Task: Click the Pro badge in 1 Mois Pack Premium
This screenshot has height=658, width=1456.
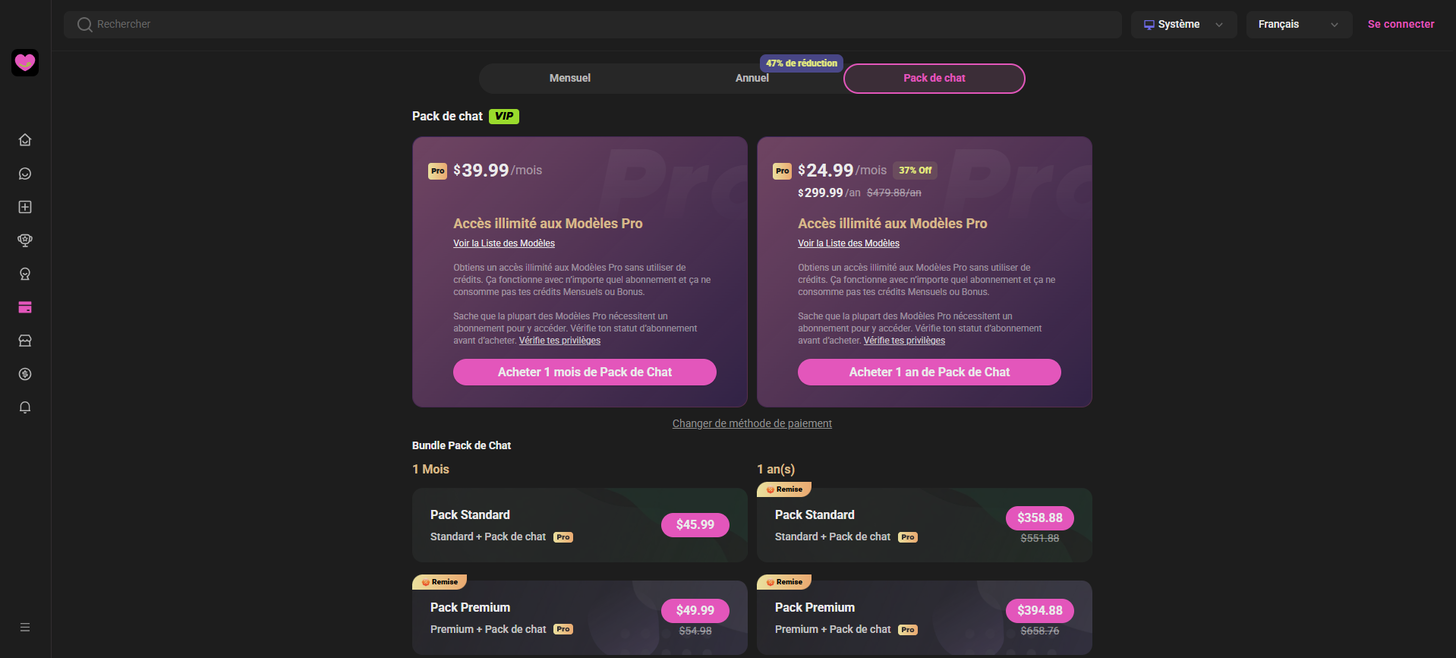Action: (x=563, y=629)
